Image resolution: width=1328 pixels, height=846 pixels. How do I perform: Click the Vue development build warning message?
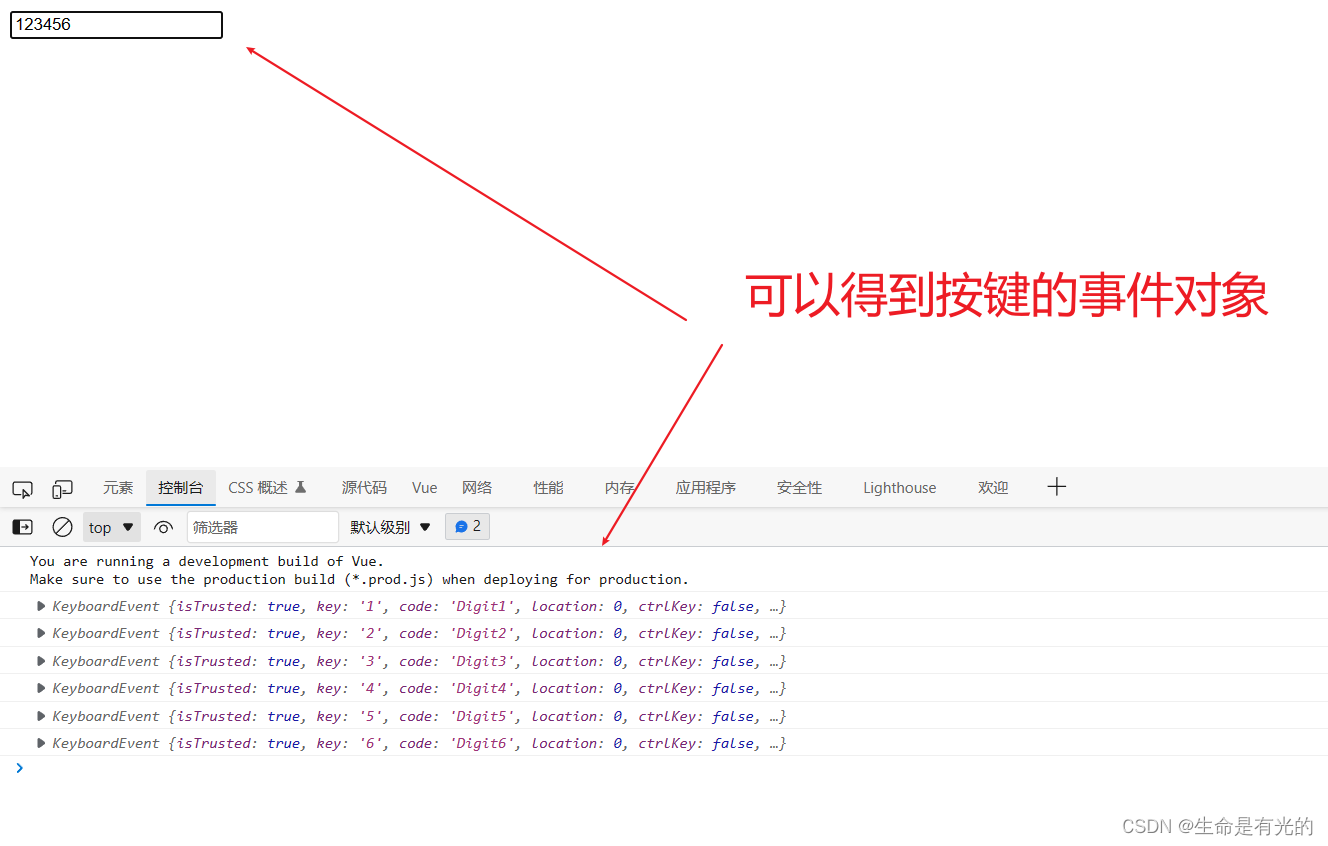(207, 561)
